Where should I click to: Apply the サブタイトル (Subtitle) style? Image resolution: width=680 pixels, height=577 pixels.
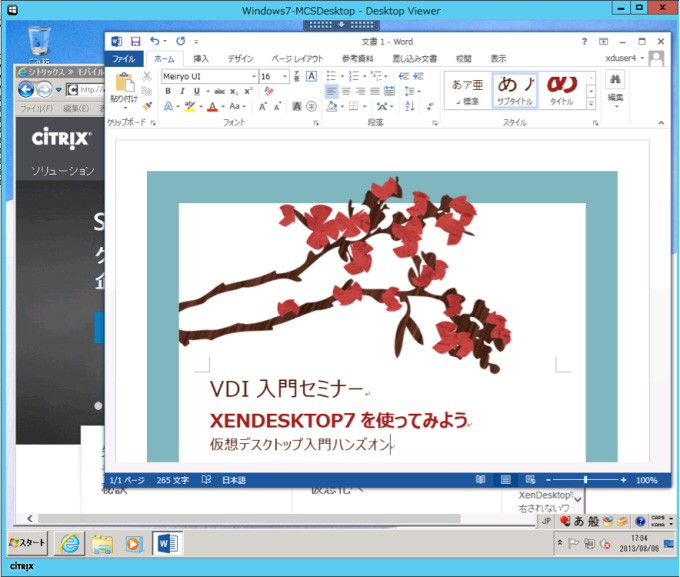point(515,90)
